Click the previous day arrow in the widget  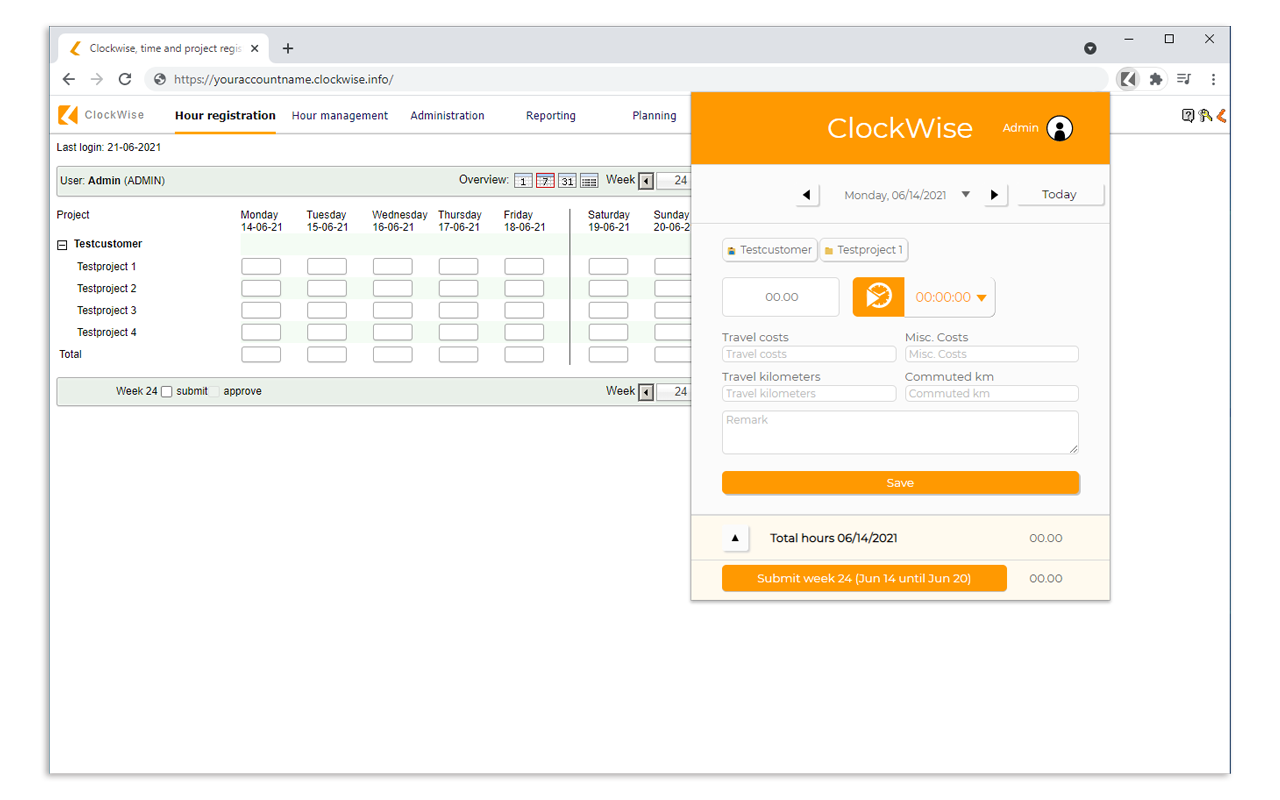tap(807, 195)
